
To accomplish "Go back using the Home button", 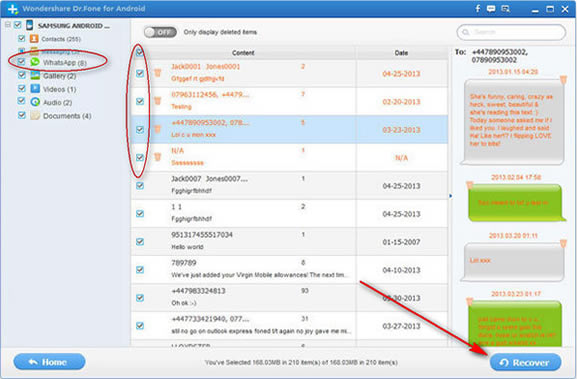I will tap(49, 362).
